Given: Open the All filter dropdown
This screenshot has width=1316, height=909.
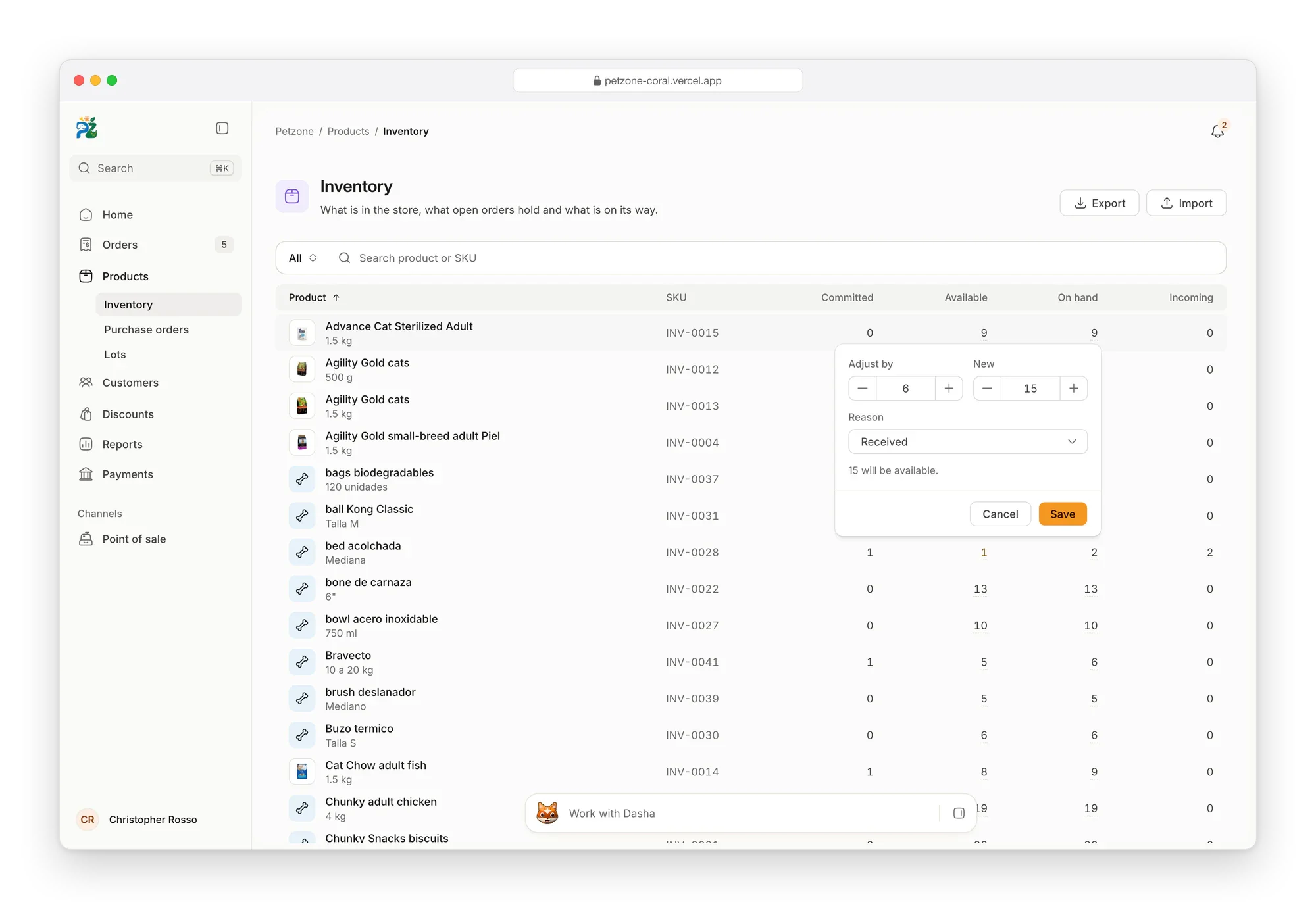Looking at the screenshot, I should (x=303, y=258).
